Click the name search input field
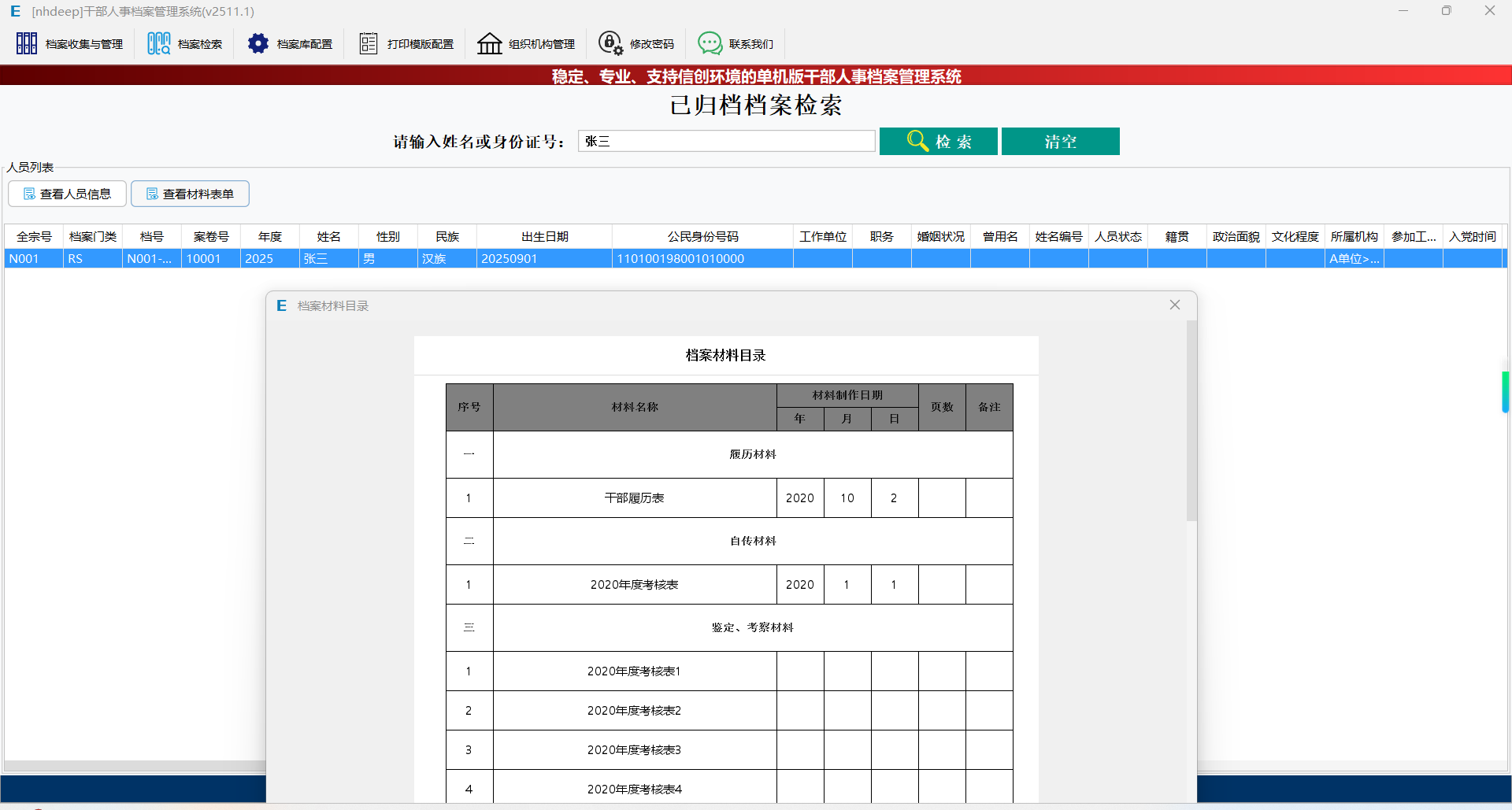This screenshot has height=810, width=1512. pos(725,140)
